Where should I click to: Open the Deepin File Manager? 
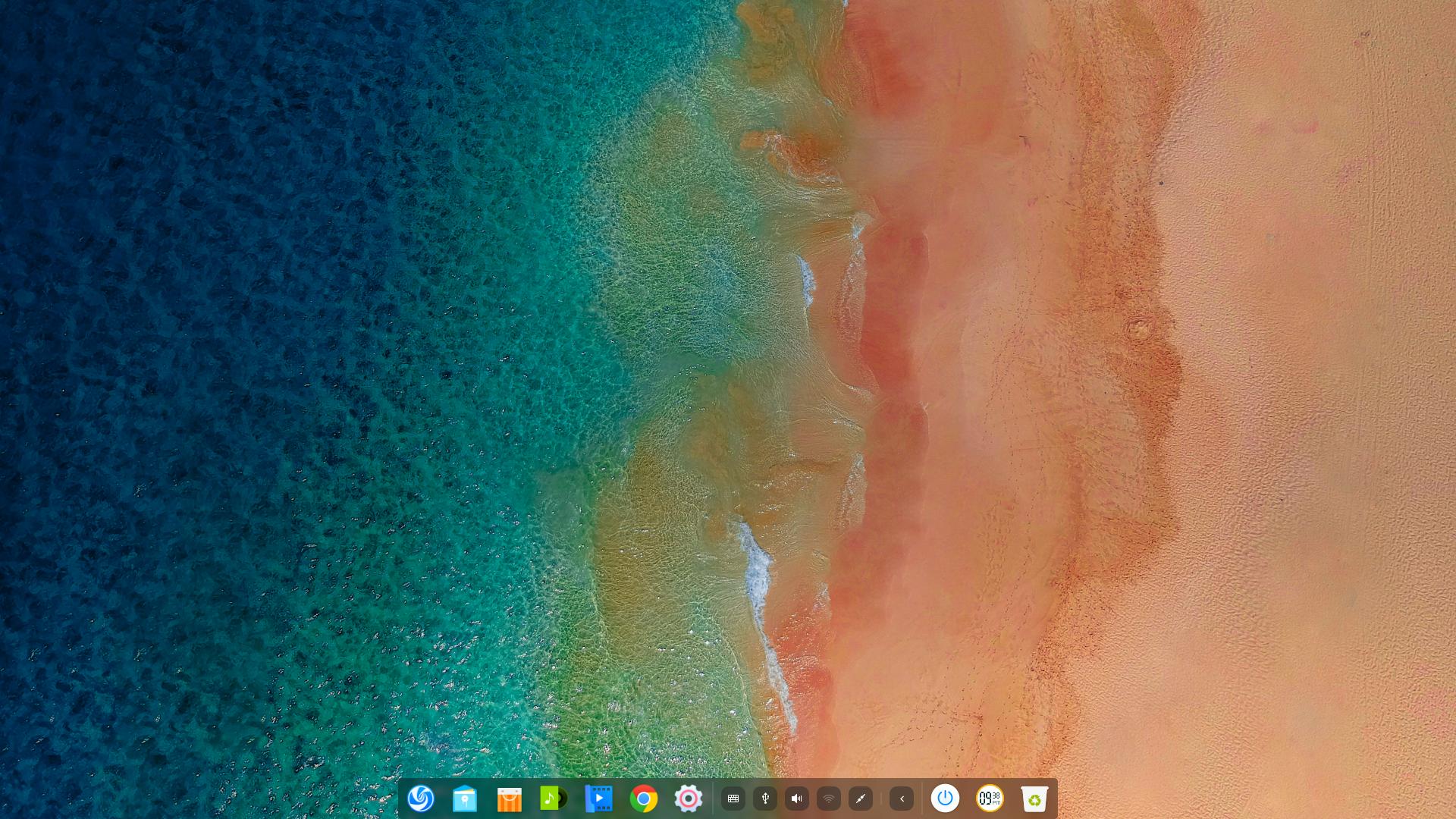pos(463,798)
